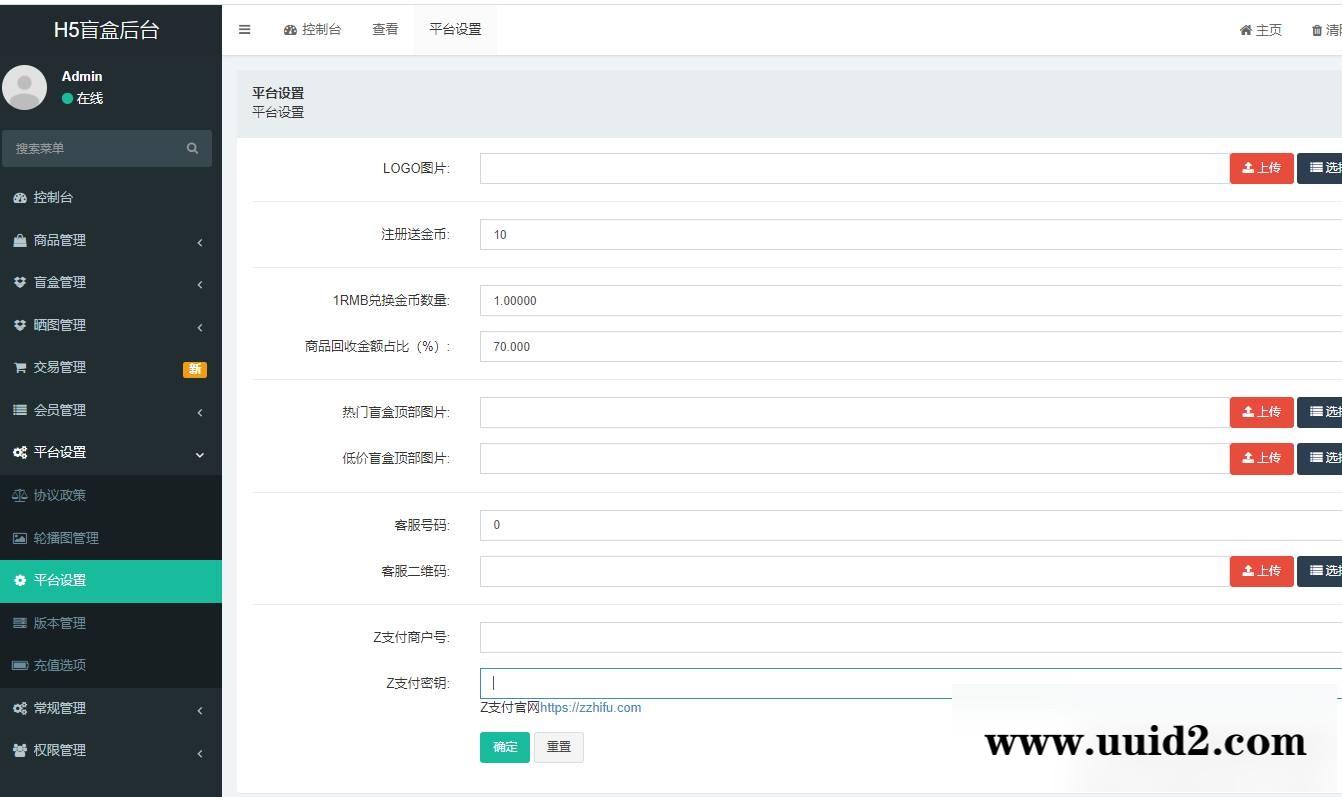Open 协议政策 with the scale icon
The width and height of the screenshot is (1342, 797).
click(x=59, y=495)
